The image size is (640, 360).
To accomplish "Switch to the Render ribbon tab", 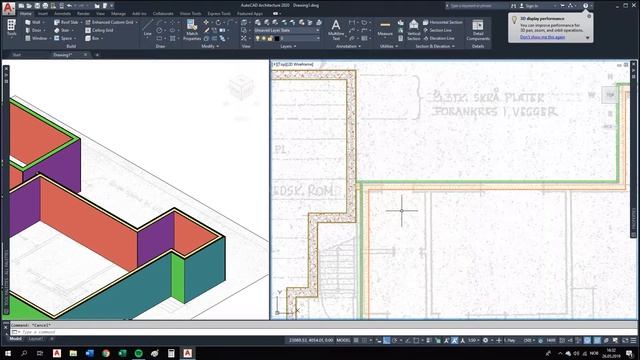I will (83, 13).
